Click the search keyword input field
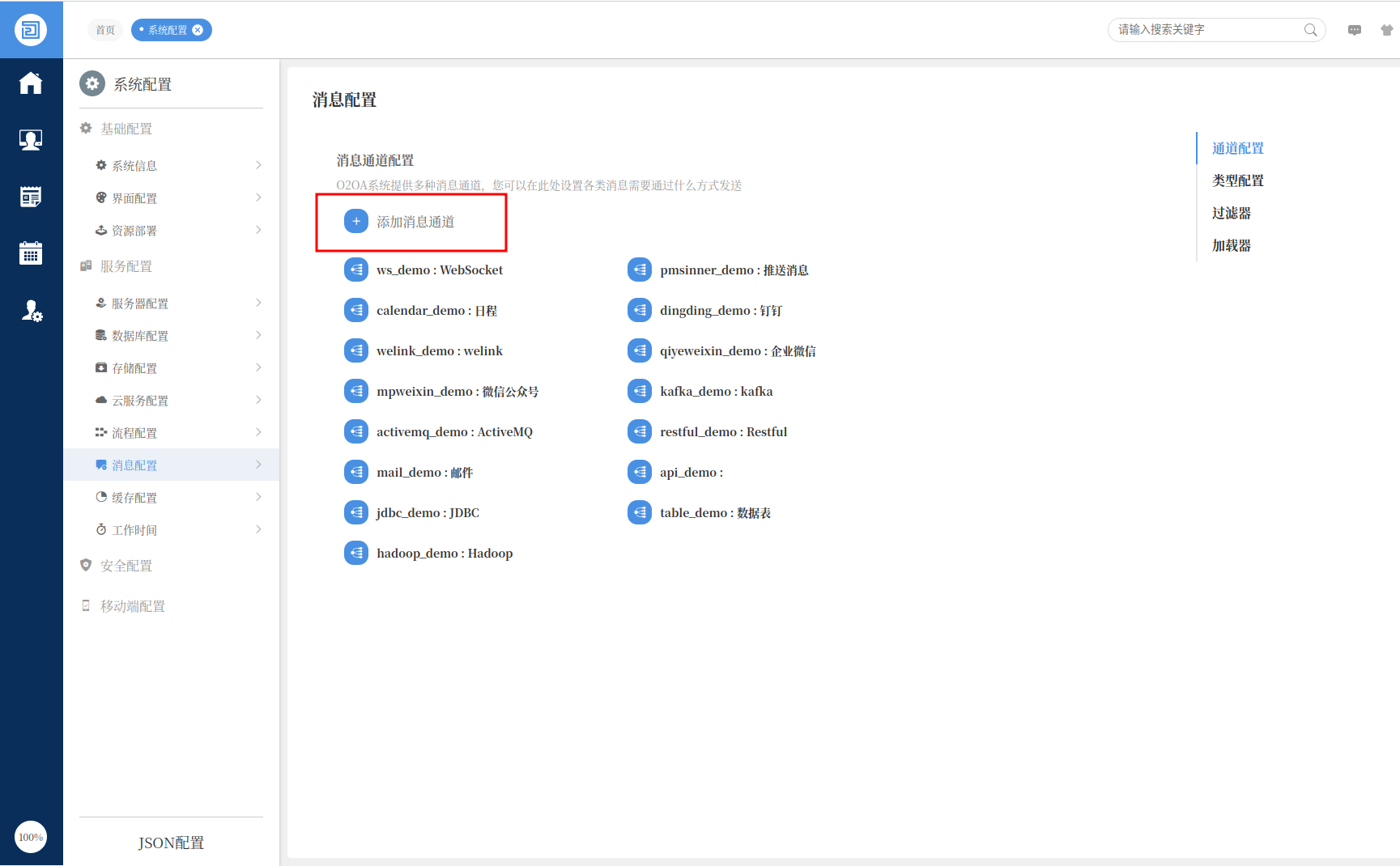The width and height of the screenshot is (1400, 866). click(1206, 30)
